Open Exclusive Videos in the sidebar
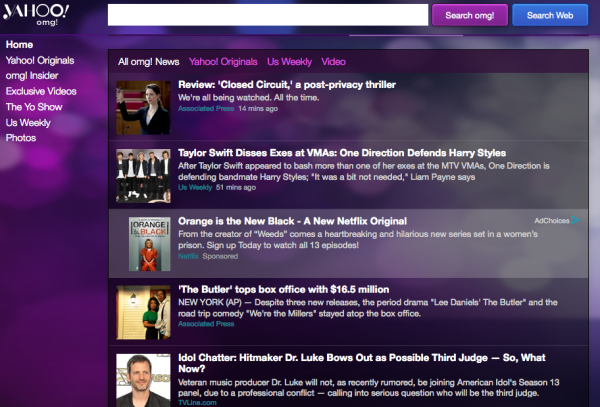Viewport: 600px width, 407px height. pyautogui.click(x=41, y=91)
